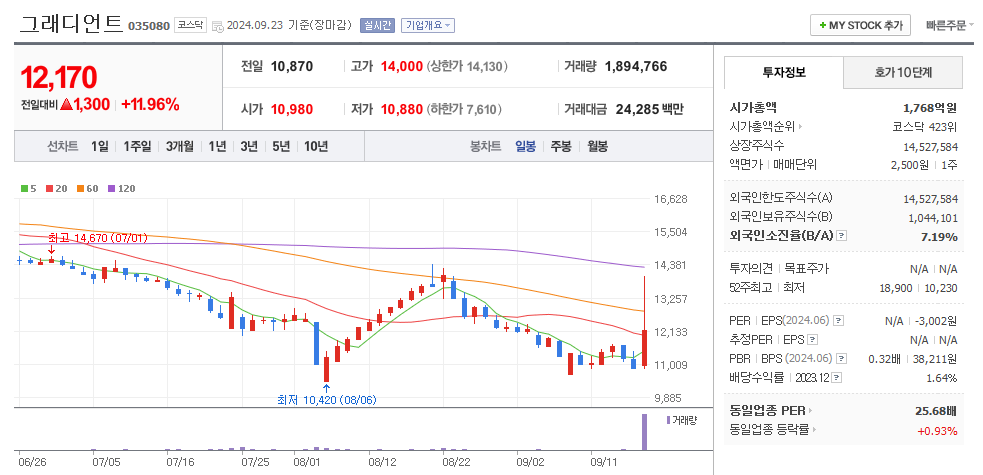Select the 주봉 weekly candle chart
The width and height of the screenshot is (983, 475).
(561, 147)
